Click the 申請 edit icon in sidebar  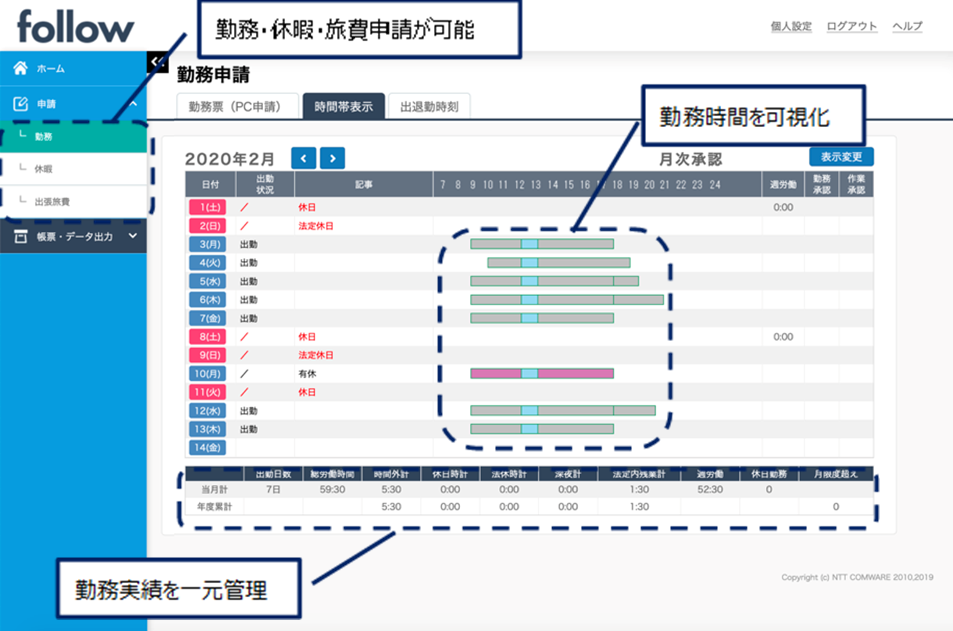(21, 104)
